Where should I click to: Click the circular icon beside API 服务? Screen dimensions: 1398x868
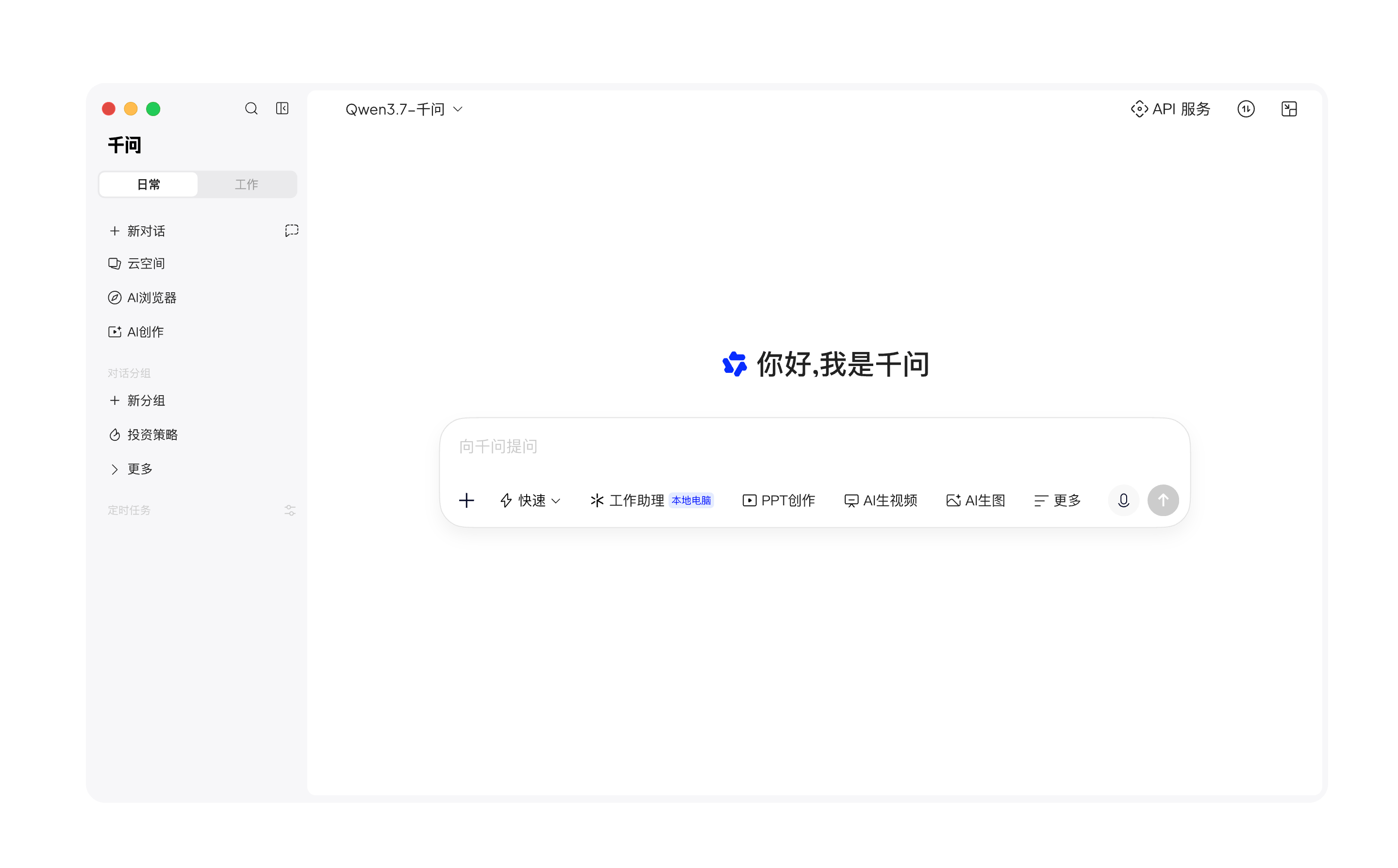(1246, 109)
